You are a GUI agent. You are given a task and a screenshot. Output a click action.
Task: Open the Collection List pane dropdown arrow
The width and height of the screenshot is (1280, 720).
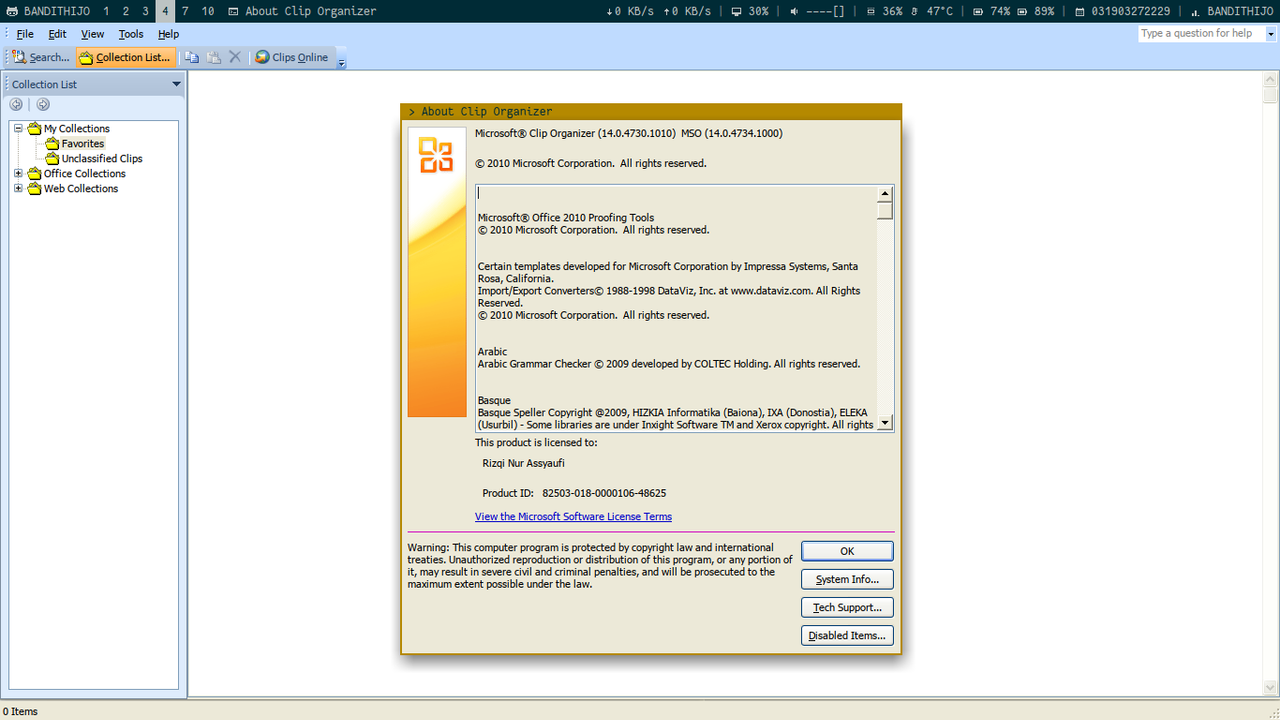coord(177,84)
